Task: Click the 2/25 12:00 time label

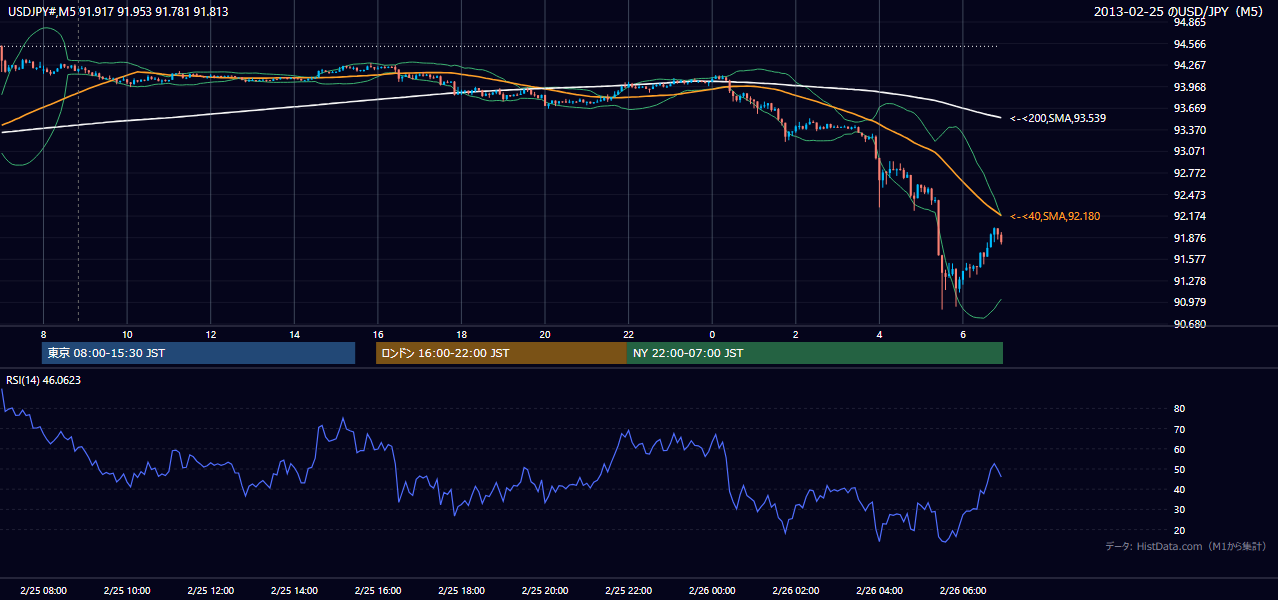Action: pyautogui.click(x=211, y=591)
